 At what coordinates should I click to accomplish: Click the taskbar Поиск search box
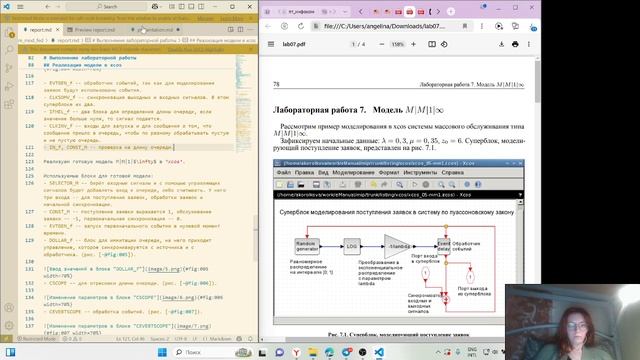click(x=212, y=352)
